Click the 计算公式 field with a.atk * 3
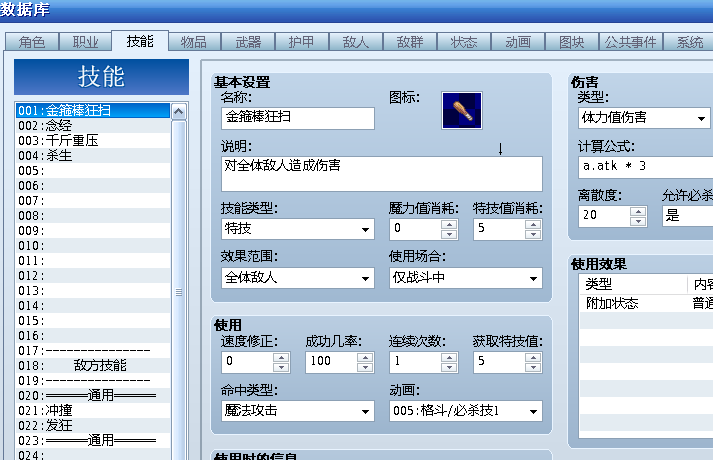This screenshot has height=460, width=713. click(646, 167)
